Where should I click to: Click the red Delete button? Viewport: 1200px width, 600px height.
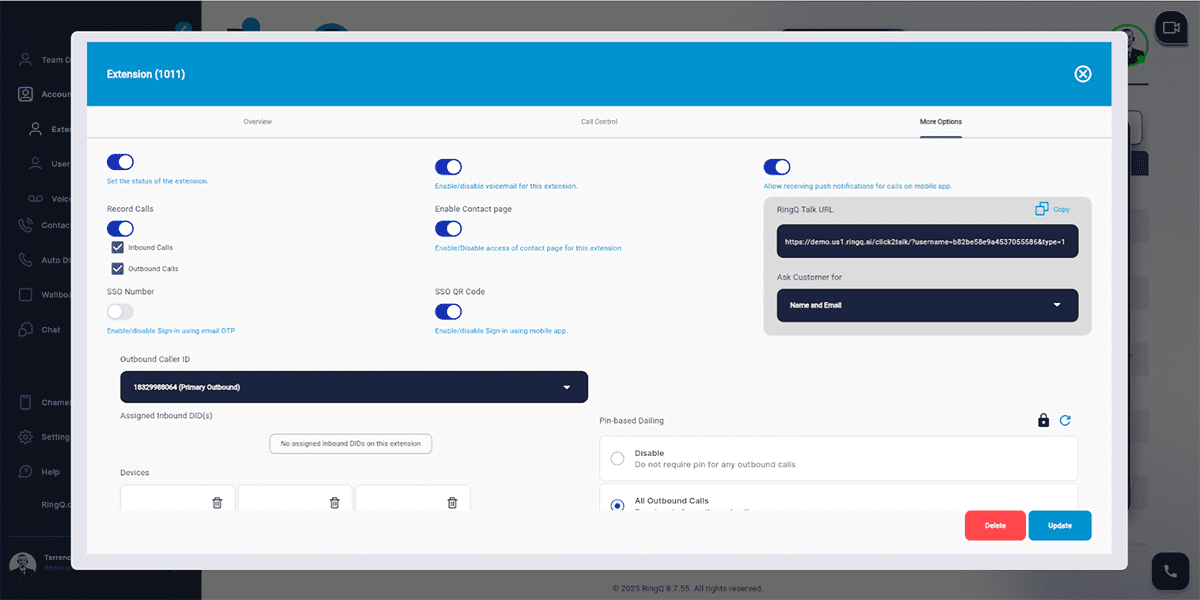pyautogui.click(x=995, y=525)
